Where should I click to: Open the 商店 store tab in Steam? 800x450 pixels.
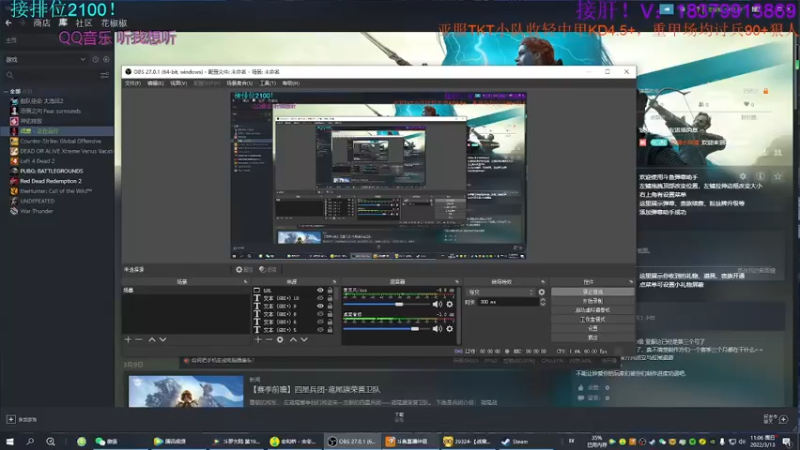pyautogui.click(x=42, y=23)
